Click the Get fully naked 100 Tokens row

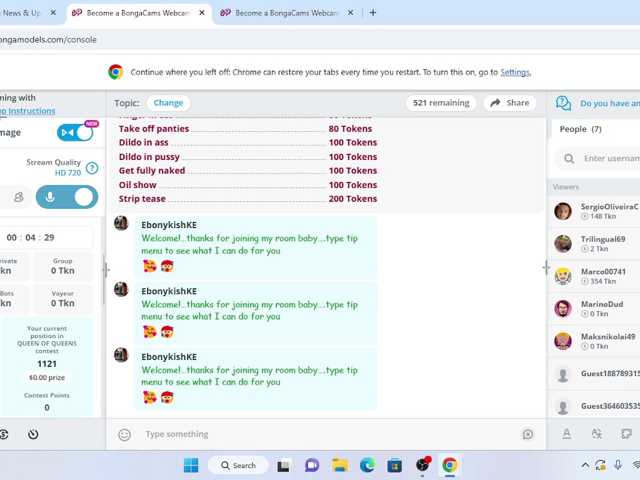[x=248, y=171]
